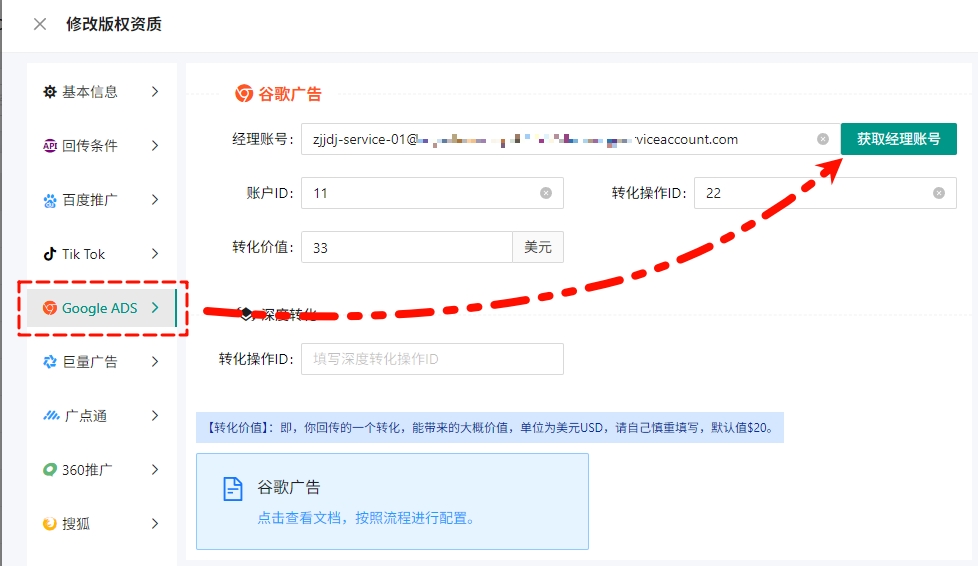Close the 修改版权资质 dialog with the X icon
978x566 pixels.
(x=40, y=24)
